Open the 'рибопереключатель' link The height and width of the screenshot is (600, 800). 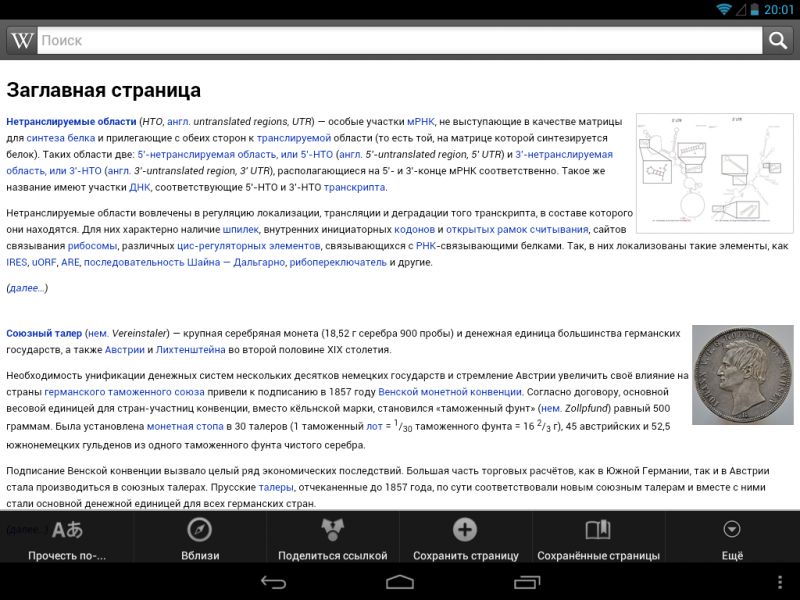click(339, 262)
